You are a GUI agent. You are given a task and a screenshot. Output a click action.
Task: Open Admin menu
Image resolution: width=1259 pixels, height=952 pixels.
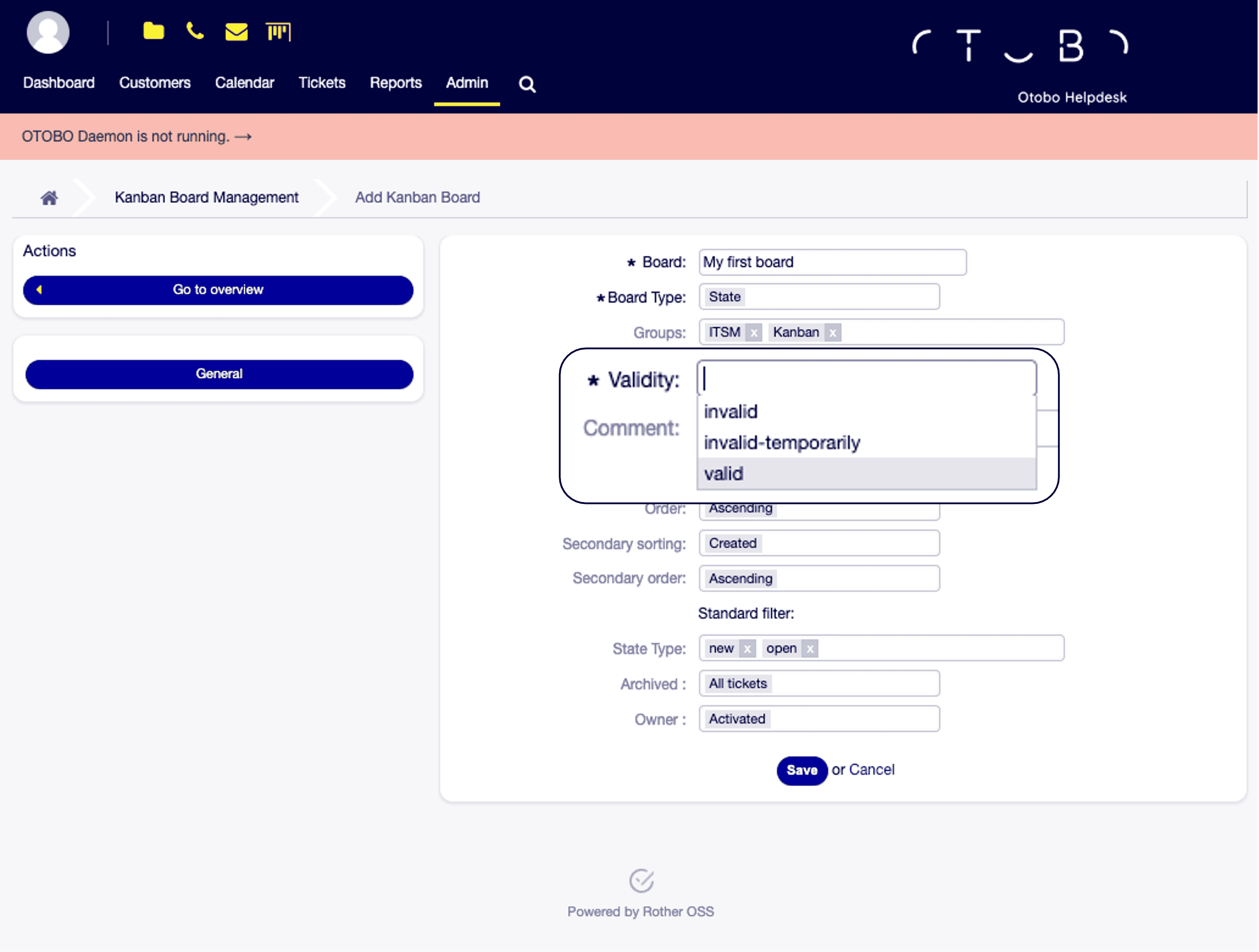click(x=467, y=83)
